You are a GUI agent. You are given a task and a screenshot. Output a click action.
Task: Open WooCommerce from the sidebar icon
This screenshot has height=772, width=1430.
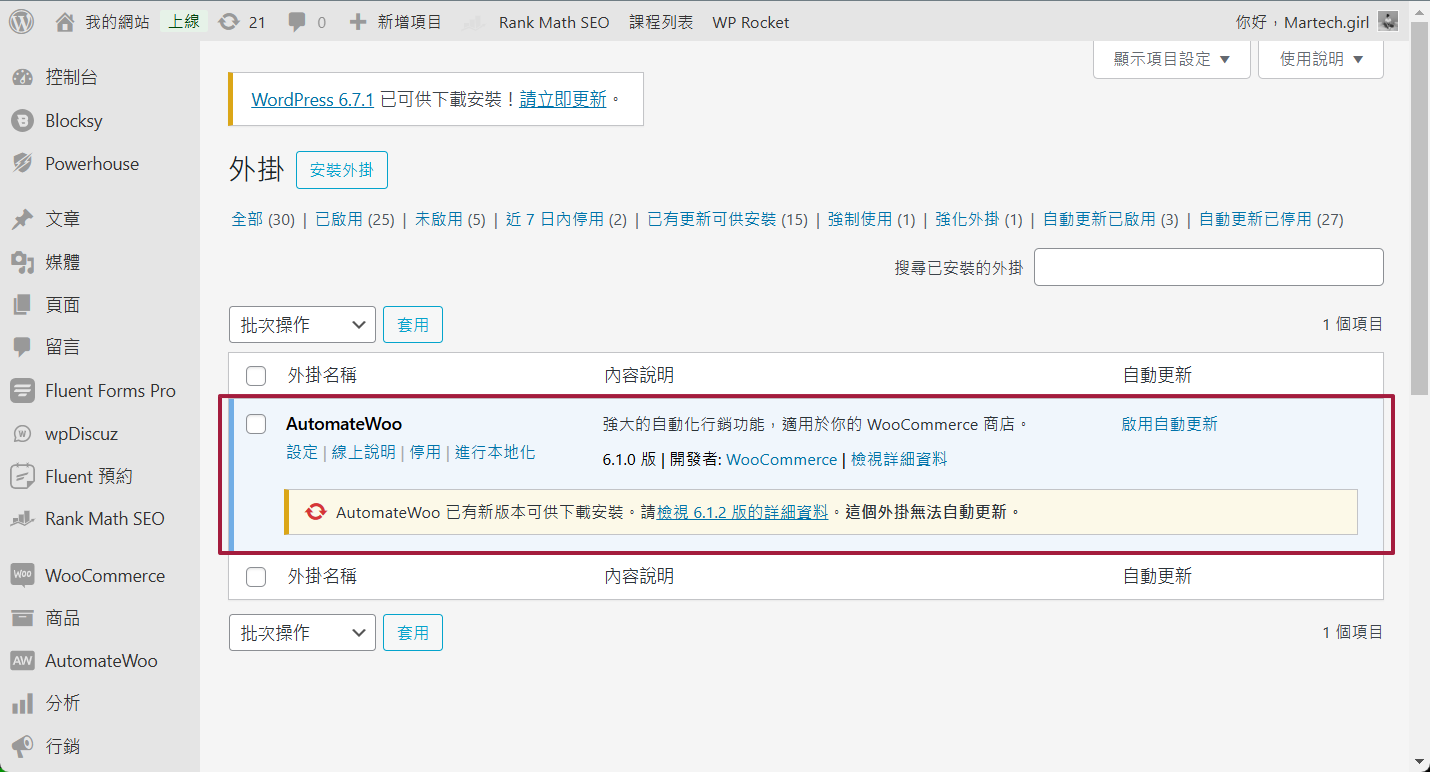click(22, 576)
